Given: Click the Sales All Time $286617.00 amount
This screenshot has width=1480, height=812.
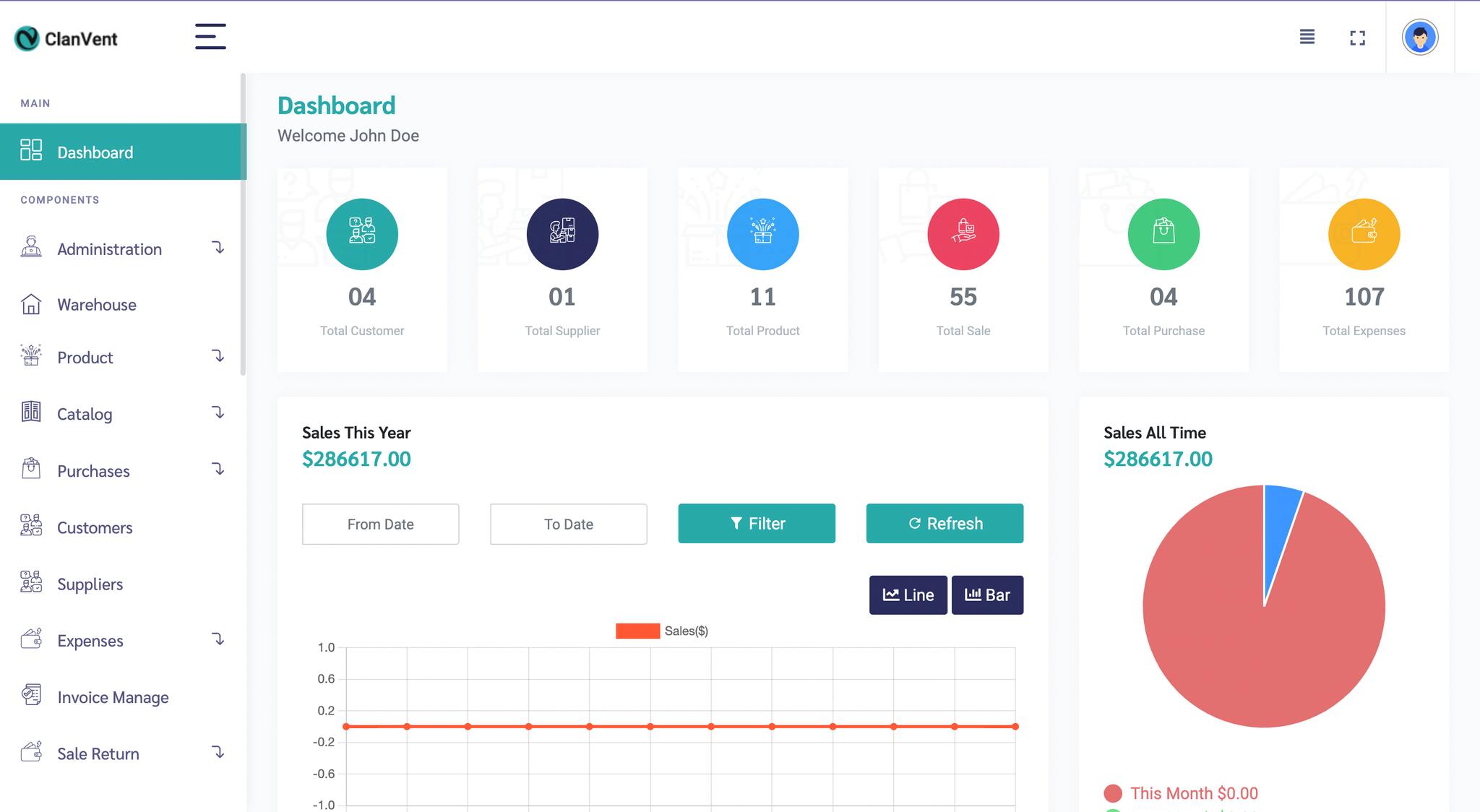Looking at the screenshot, I should [x=1158, y=459].
